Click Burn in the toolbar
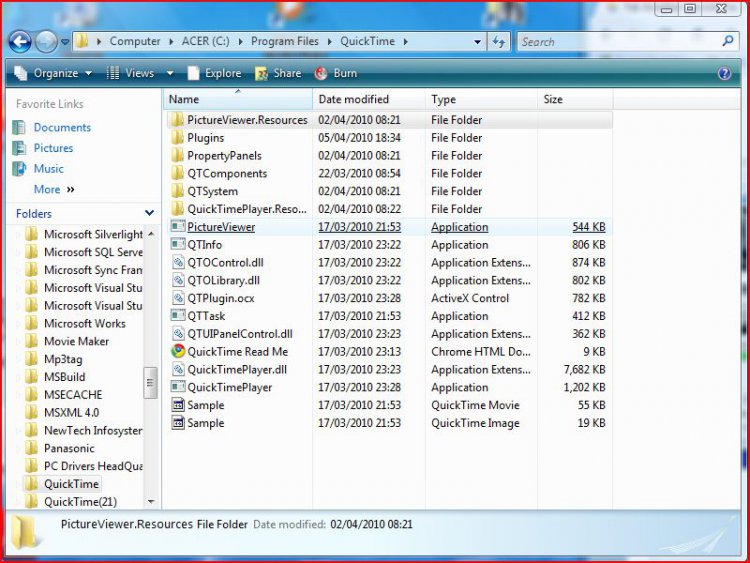Screen dimensions: 750x563 pos(336,73)
